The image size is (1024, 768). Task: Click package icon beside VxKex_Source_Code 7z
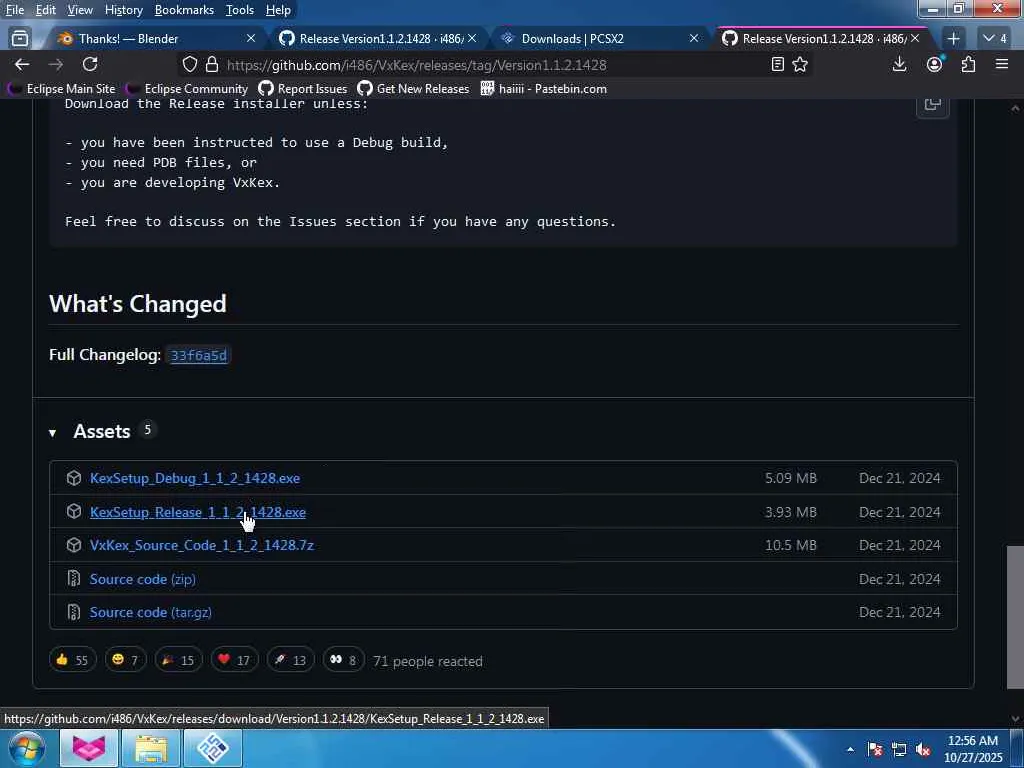(x=74, y=545)
